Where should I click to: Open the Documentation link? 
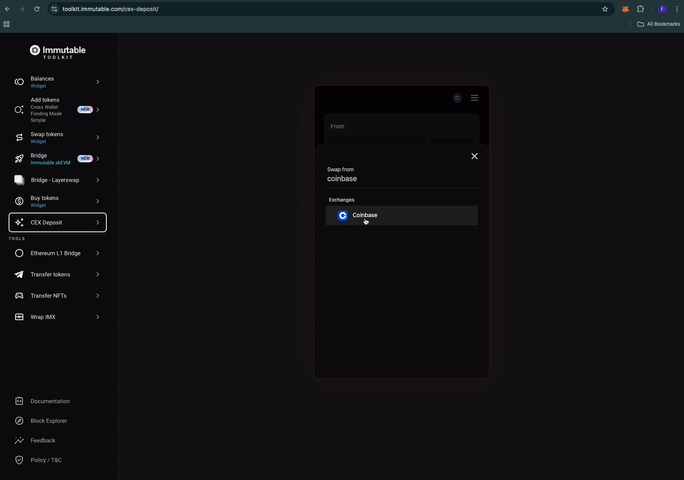[x=50, y=401]
